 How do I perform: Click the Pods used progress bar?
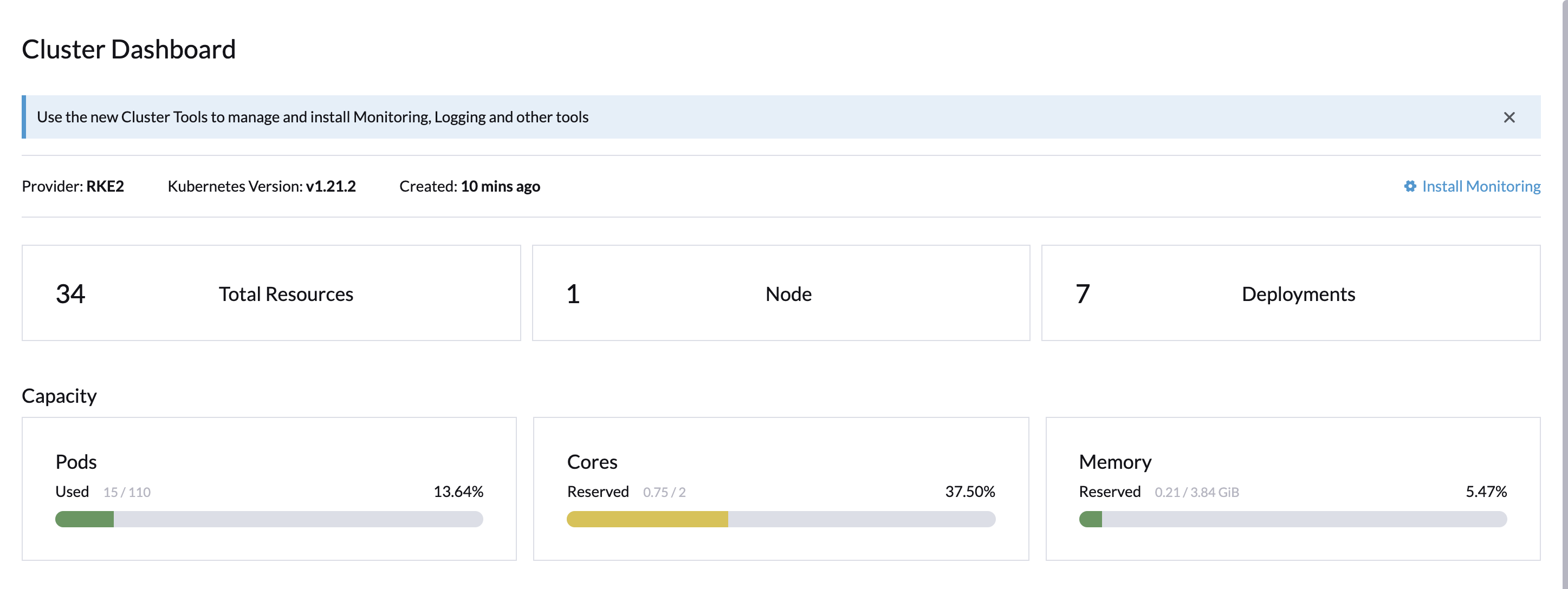point(269,519)
